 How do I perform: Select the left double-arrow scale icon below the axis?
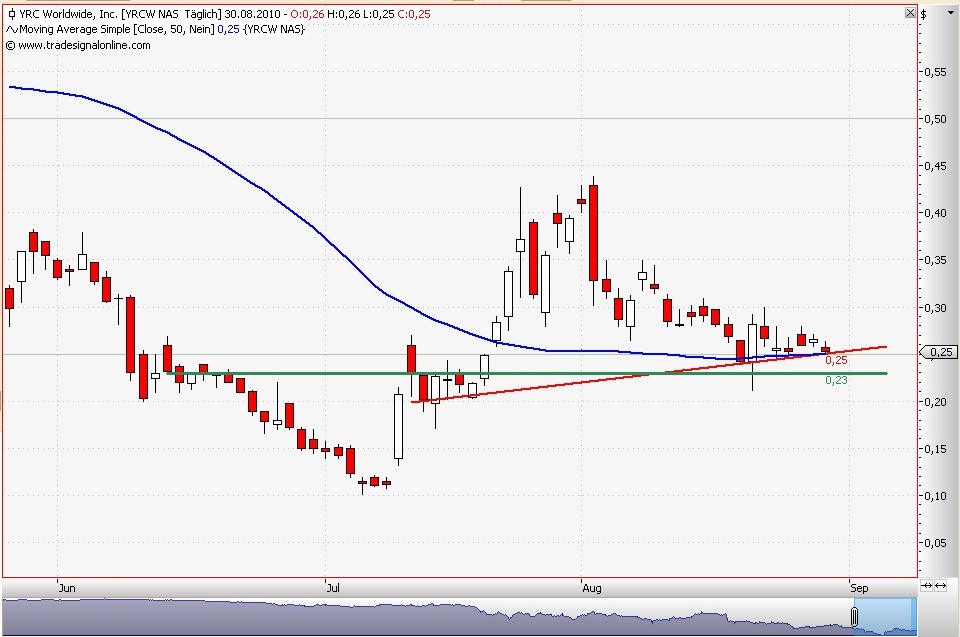[926, 586]
